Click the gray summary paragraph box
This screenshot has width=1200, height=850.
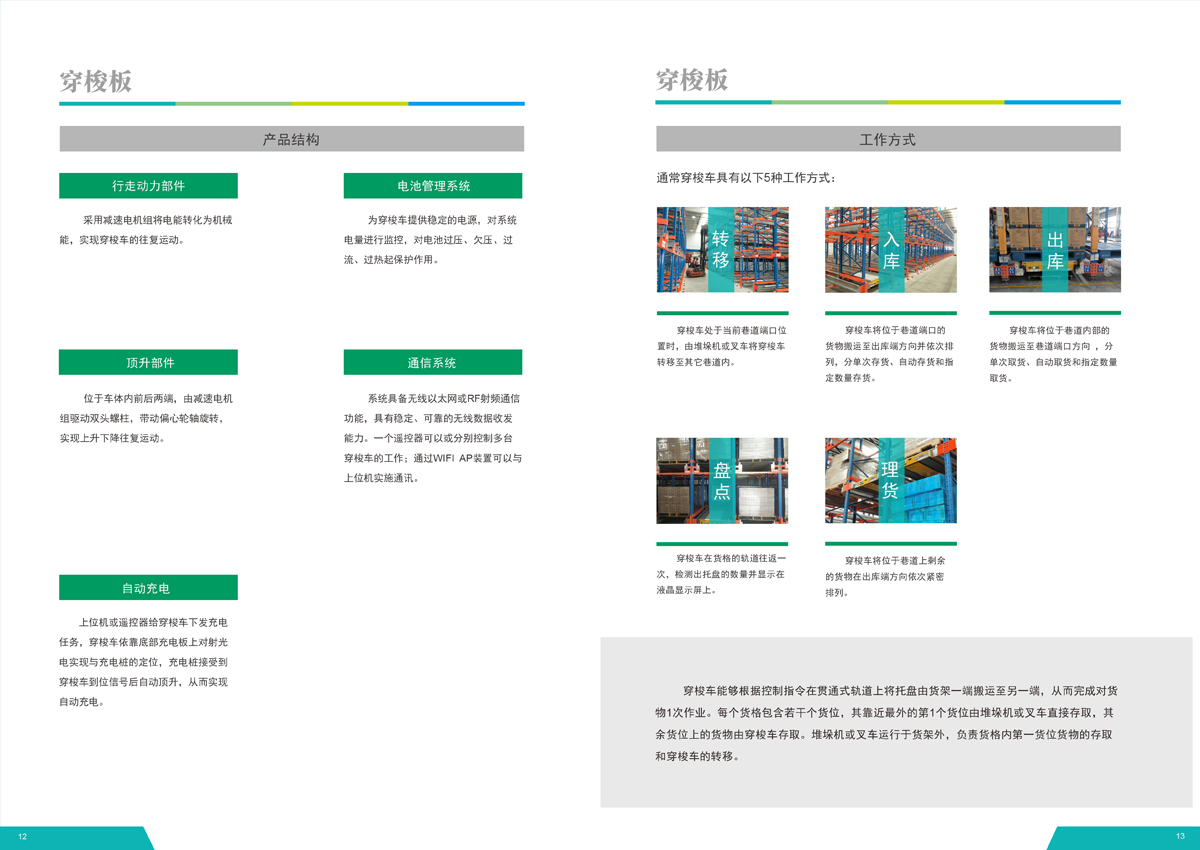coord(896,722)
